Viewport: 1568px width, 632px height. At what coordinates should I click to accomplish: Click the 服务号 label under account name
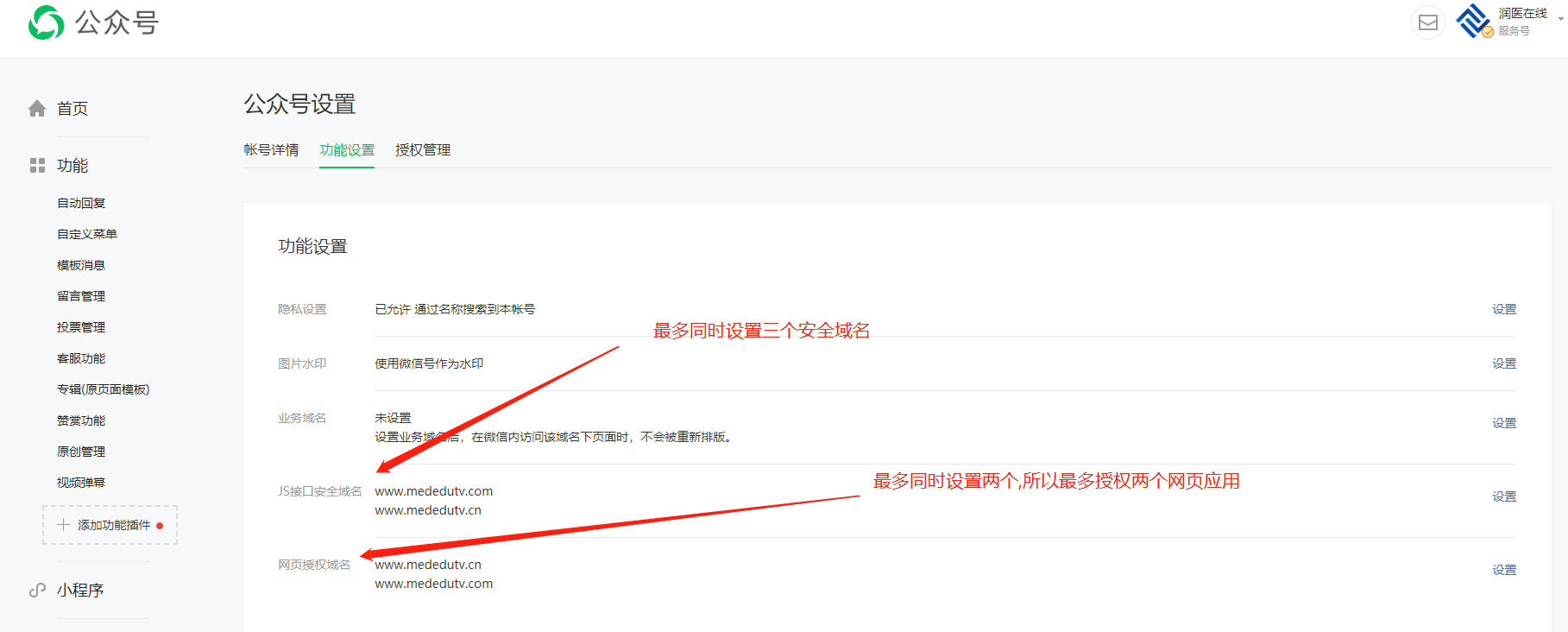pyautogui.click(x=1514, y=31)
